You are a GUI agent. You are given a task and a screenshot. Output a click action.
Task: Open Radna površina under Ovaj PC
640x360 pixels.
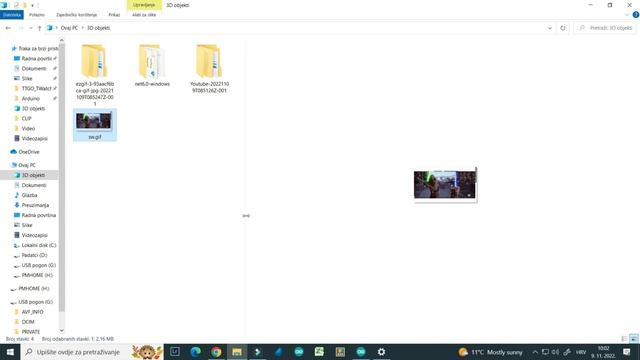38,215
